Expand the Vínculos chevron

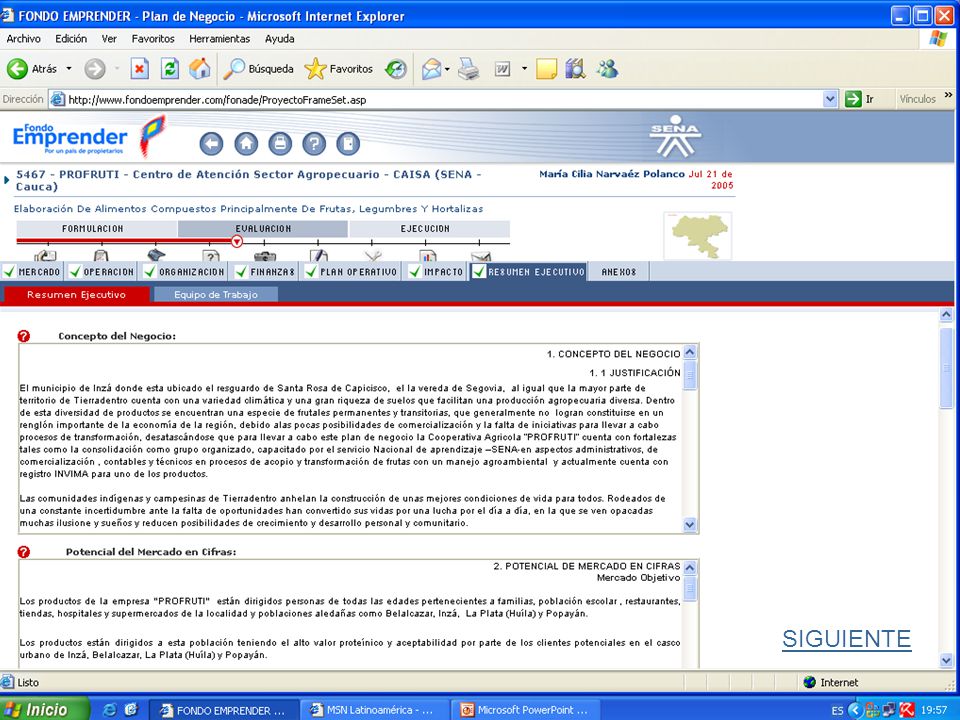[x=948, y=95]
